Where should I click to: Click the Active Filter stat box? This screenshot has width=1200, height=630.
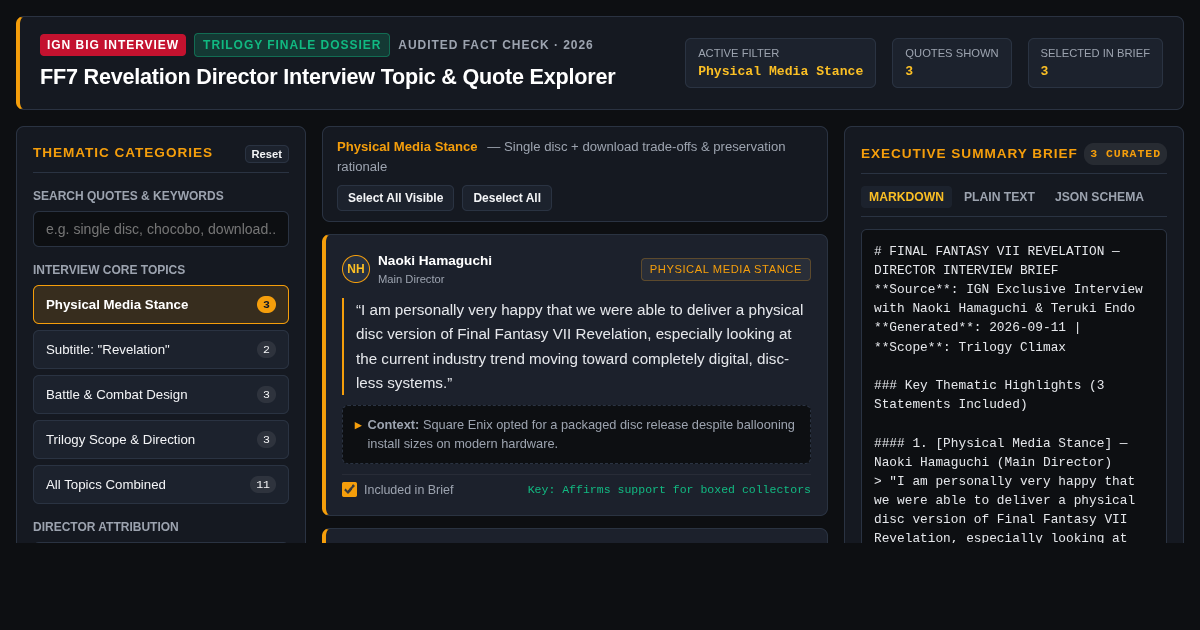click(x=780, y=63)
